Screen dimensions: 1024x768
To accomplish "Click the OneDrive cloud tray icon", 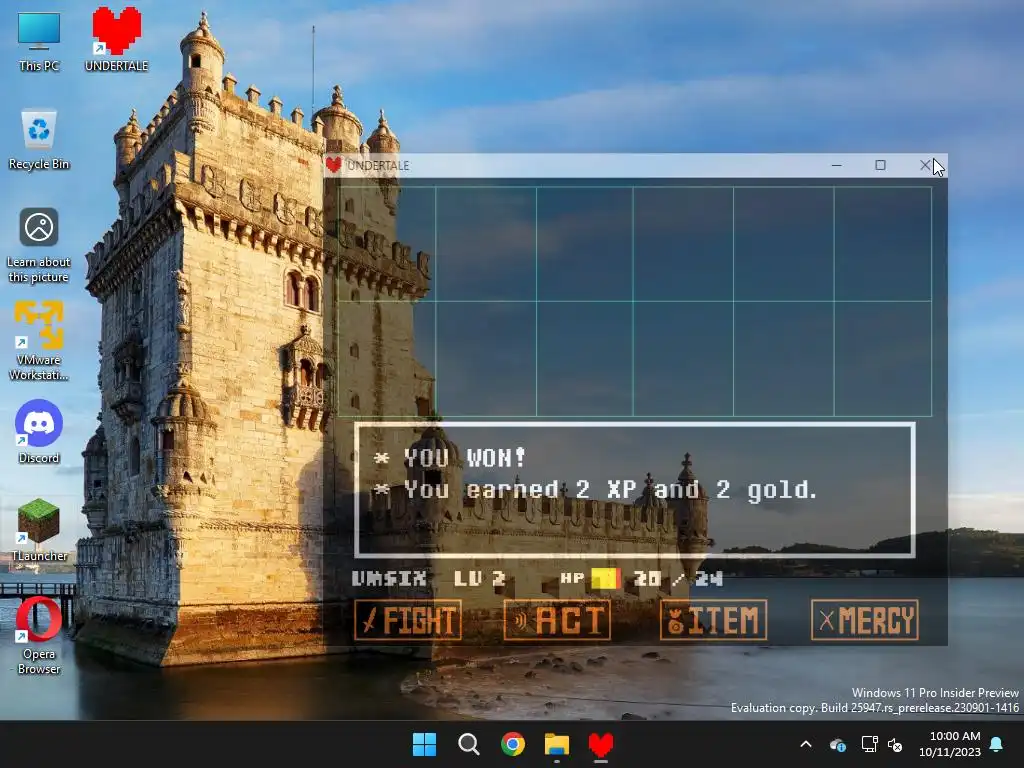I will tap(838, 744).
